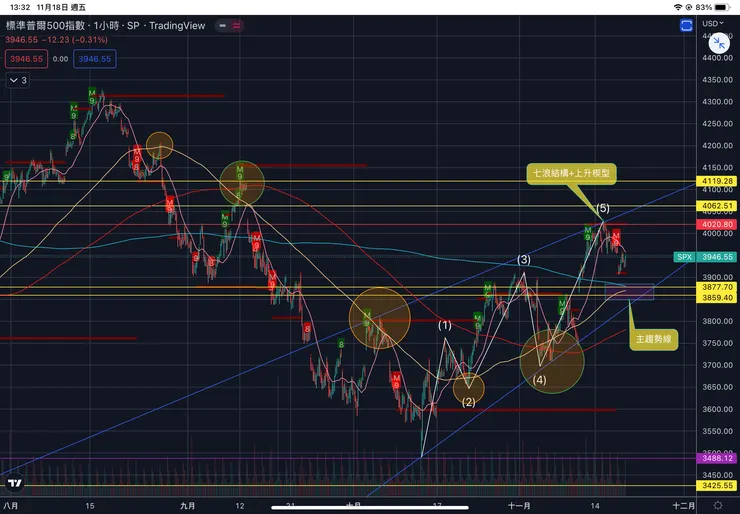Click 十二月 on the time axis
Image resolution: width=740 pixels, height=514 pixels.
pyautogui.click(x=684, y=506)
